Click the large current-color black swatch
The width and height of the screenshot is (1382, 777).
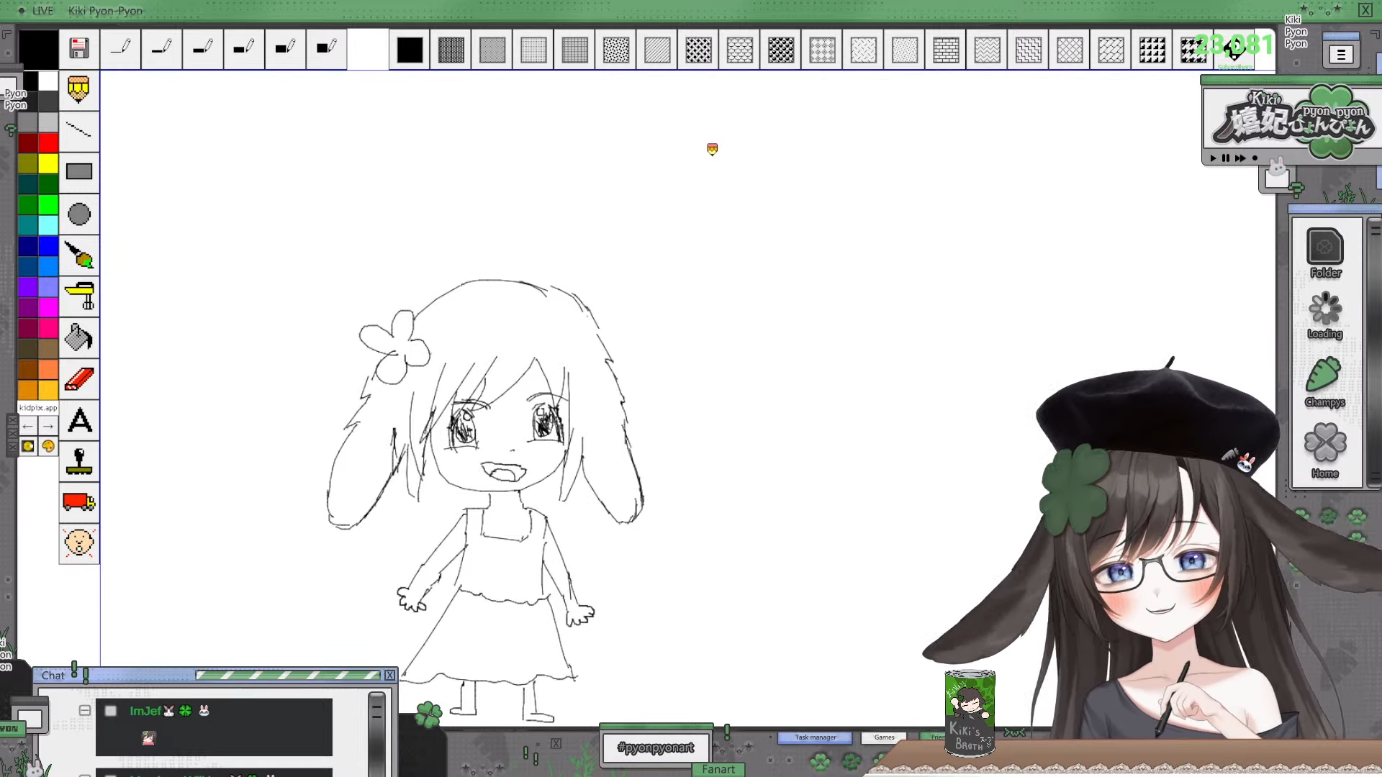click(38, 49)
